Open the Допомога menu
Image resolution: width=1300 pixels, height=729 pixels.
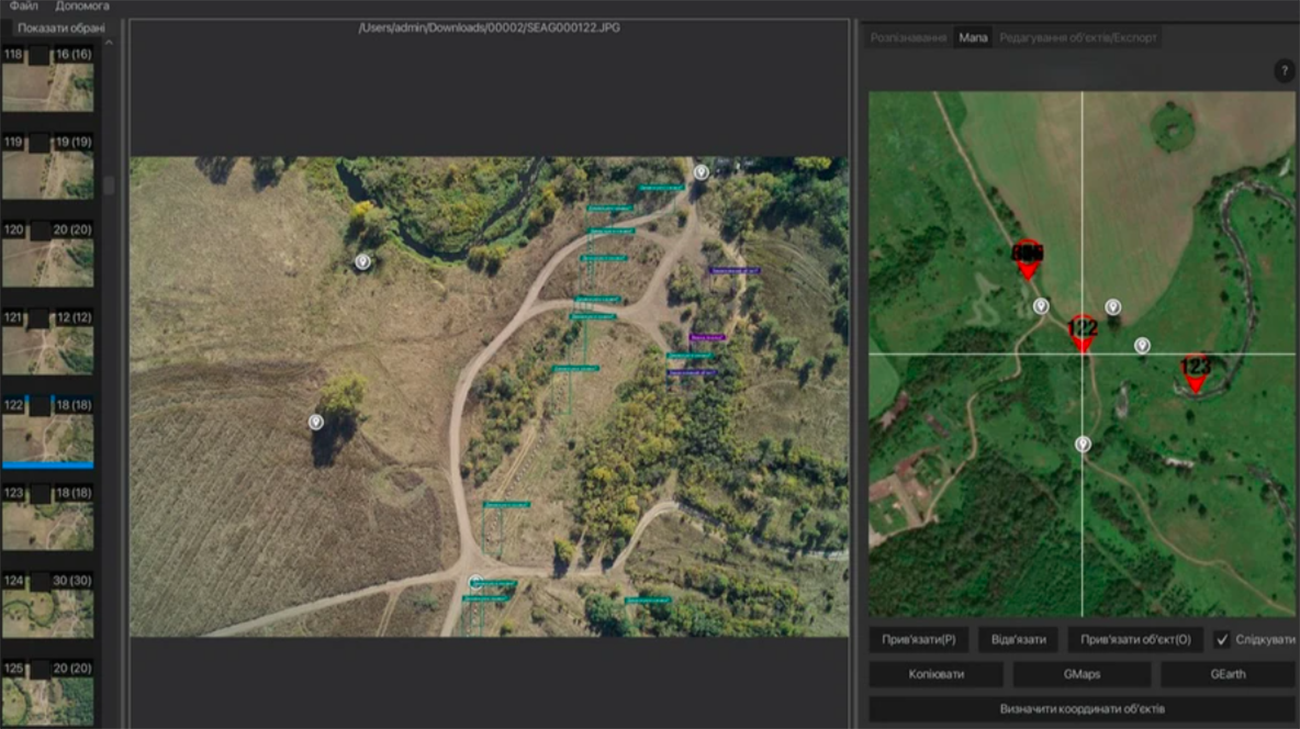82,6
